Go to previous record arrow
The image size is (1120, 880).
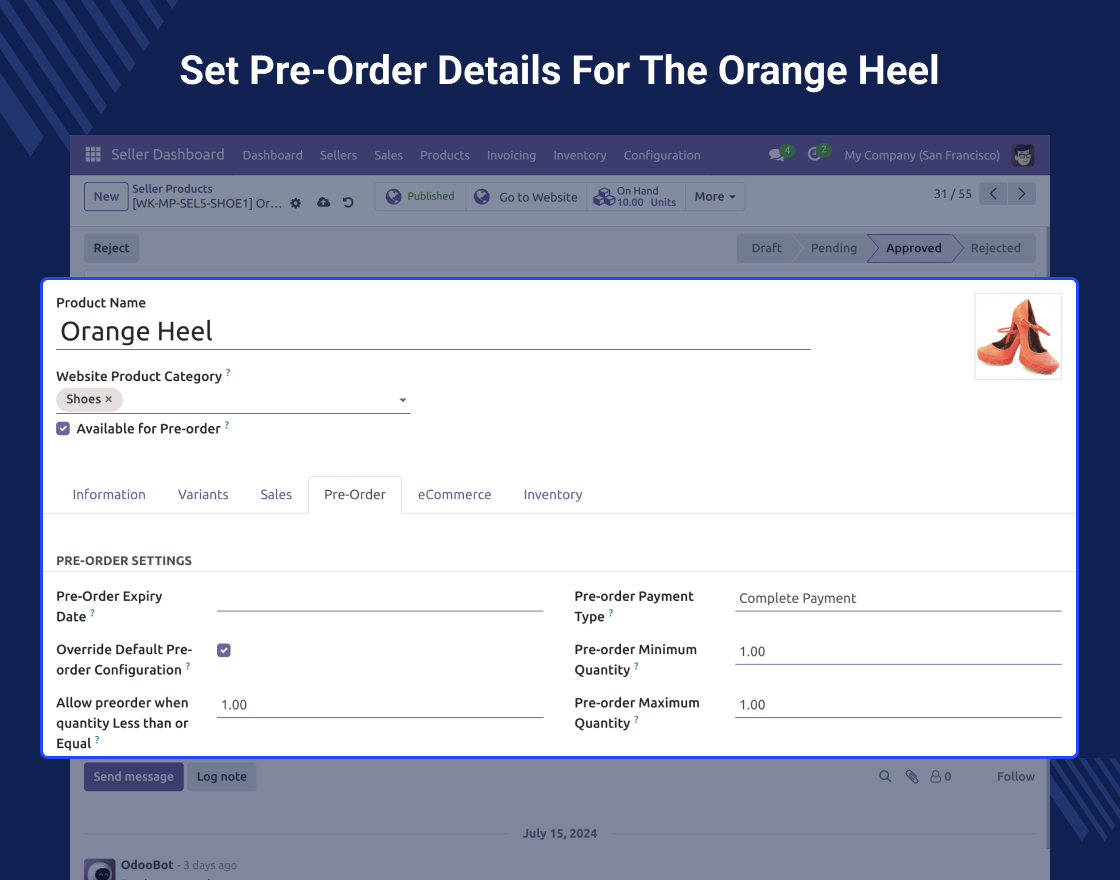coord(993,194)
